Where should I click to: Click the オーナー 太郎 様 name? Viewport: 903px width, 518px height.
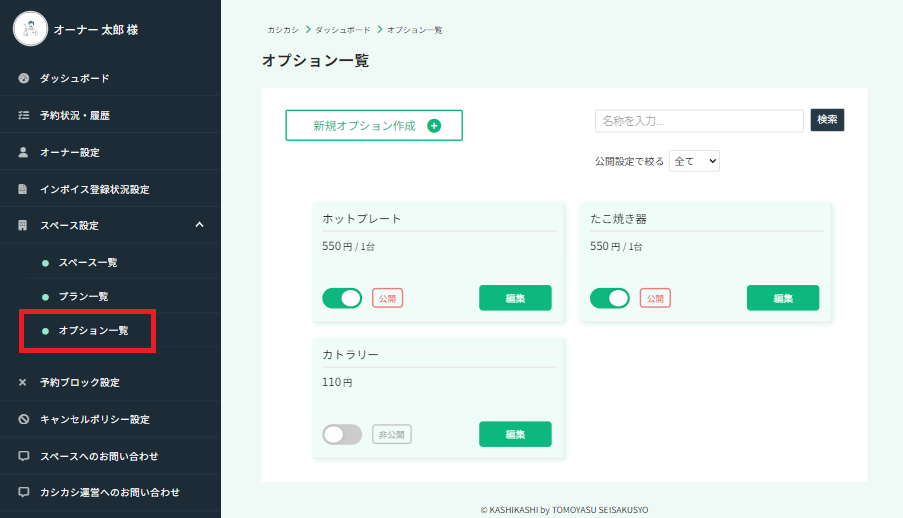[96, 30]
